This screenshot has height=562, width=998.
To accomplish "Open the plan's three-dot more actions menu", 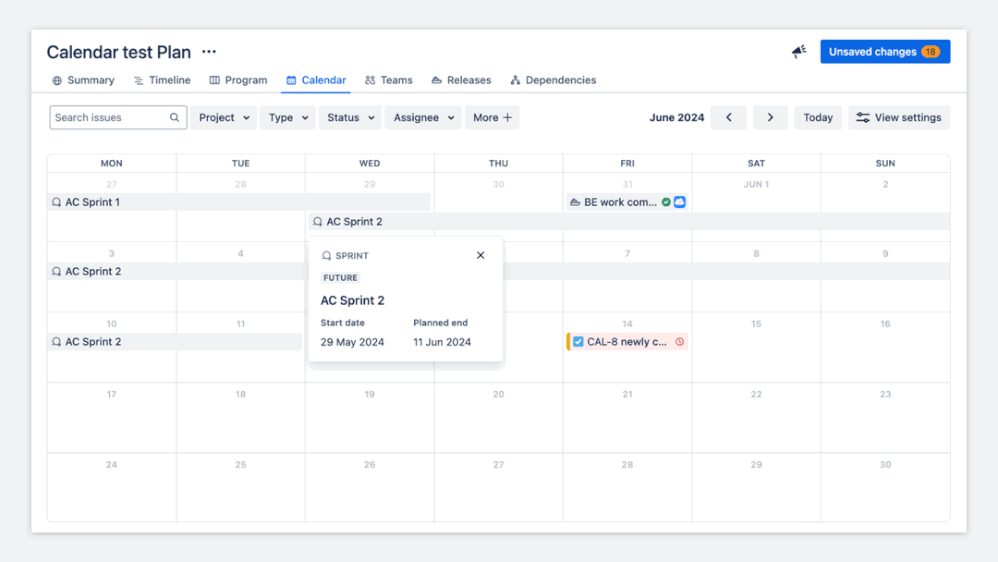I will tap(209, 52).
